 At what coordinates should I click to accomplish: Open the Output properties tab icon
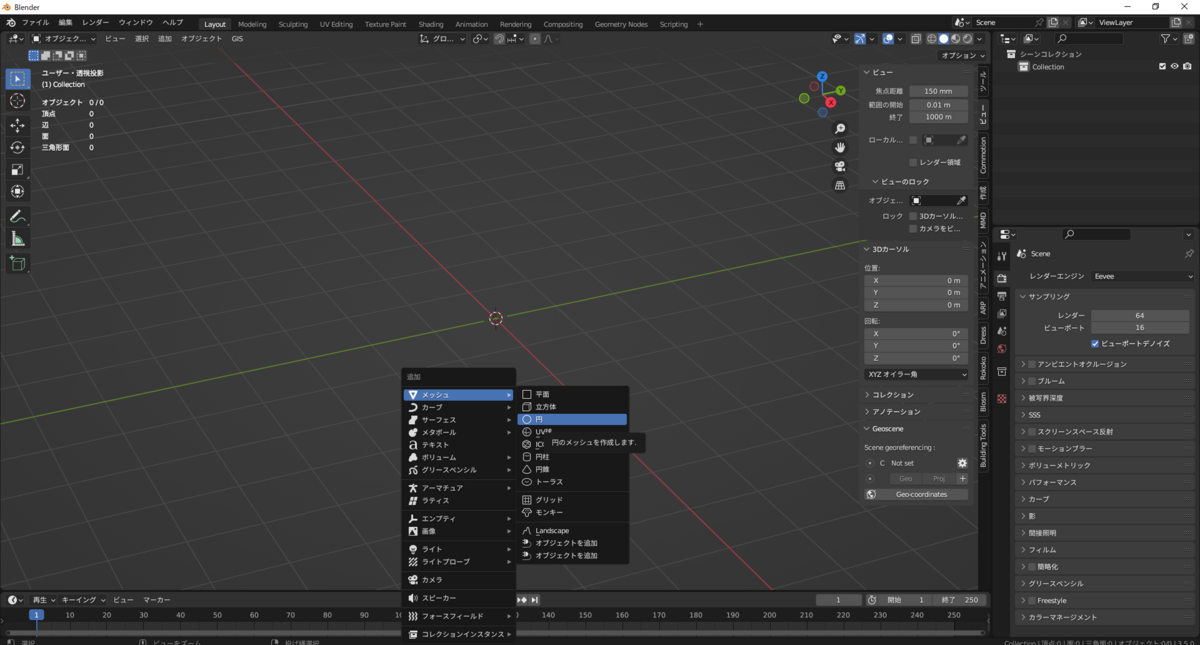point(1002,296)
